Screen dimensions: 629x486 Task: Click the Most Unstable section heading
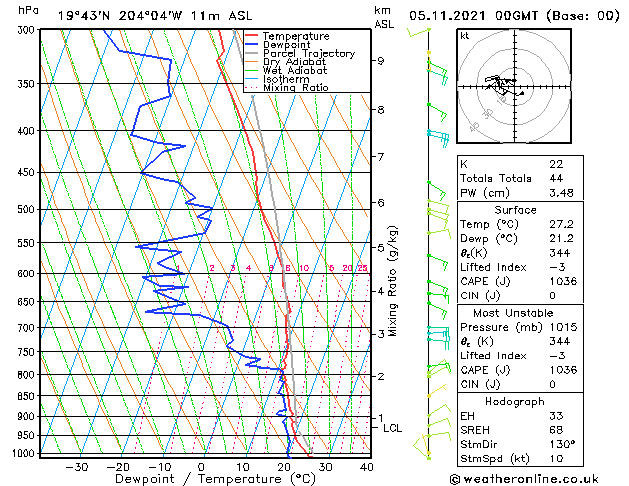coord(513,313)
